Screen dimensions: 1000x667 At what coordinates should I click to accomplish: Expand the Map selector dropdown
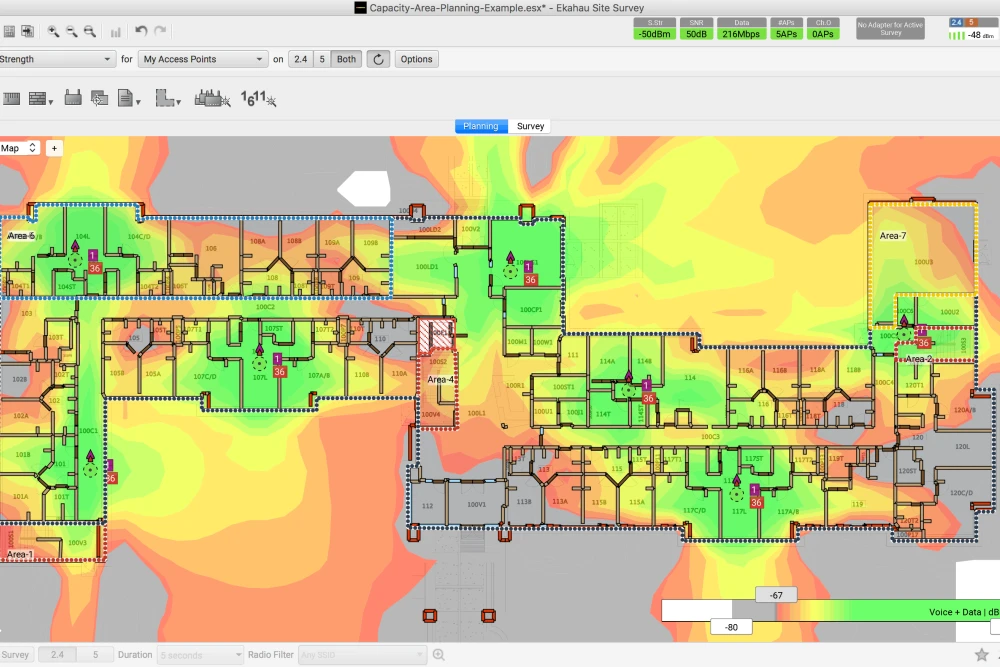pyautogui.click(x=19, y=148)
